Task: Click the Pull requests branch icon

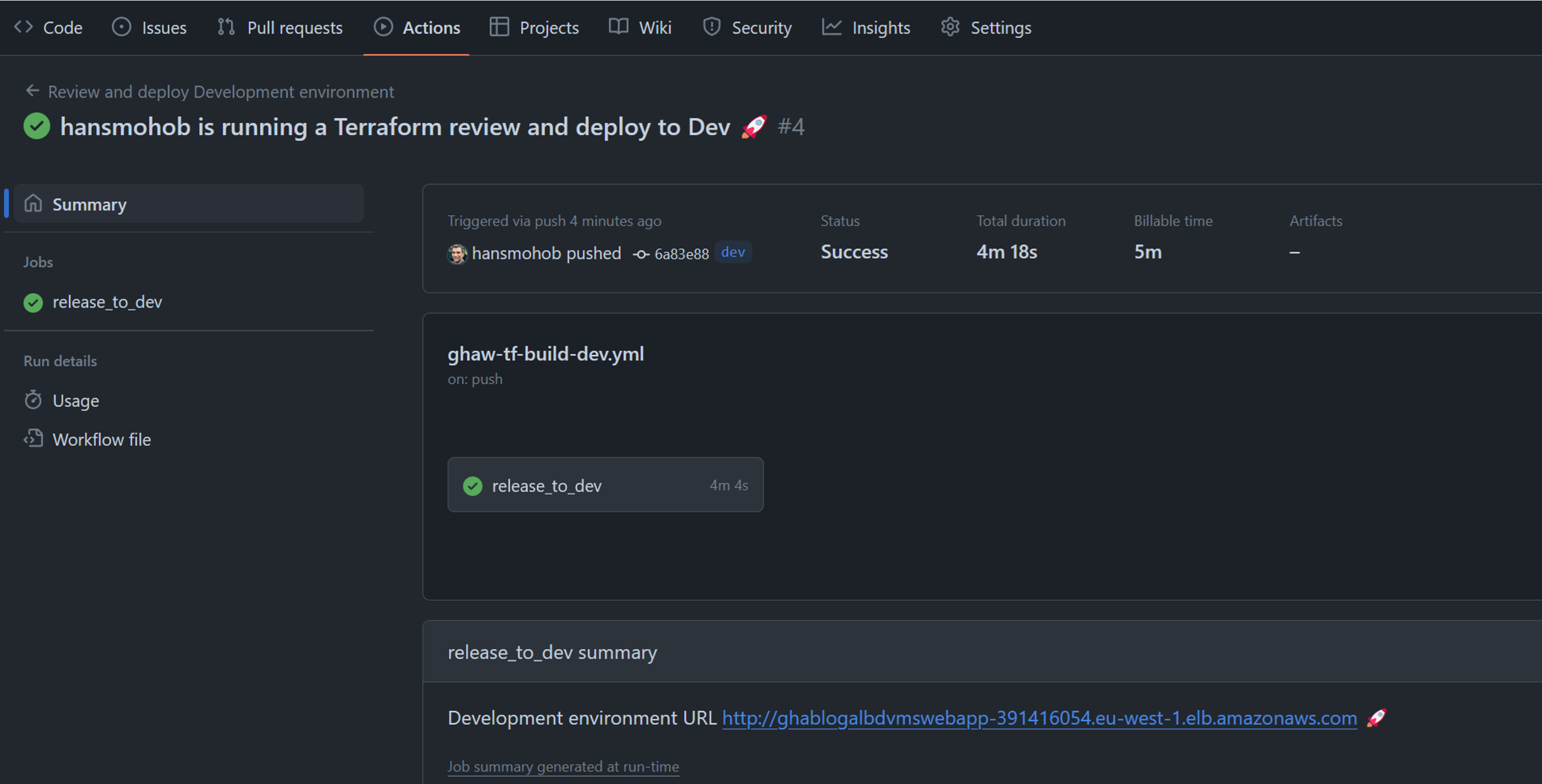Action: pos(225,27)
